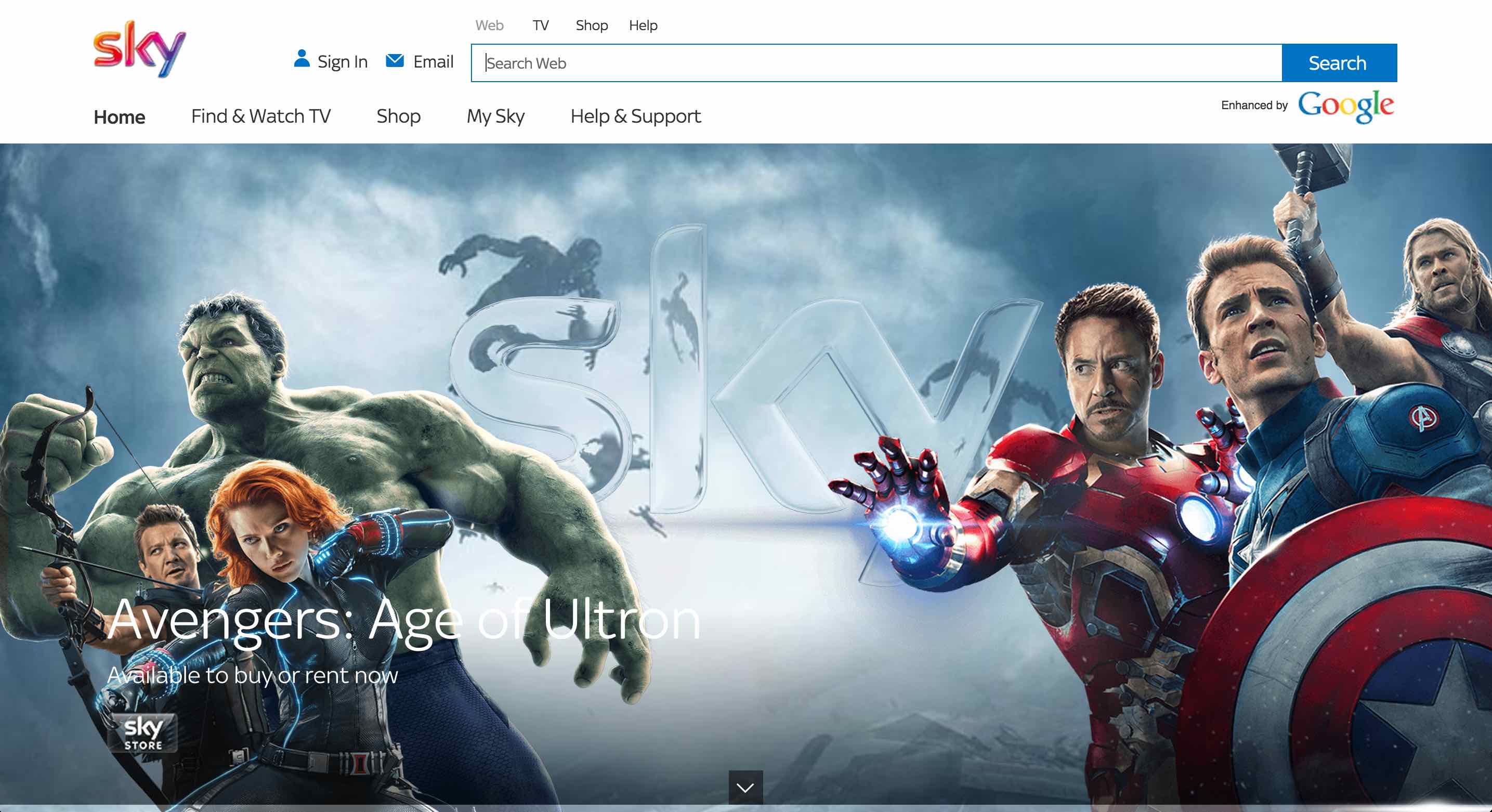Open the Help & Support menu
This screenshot has height=812, width=1492.
(635, 116)
